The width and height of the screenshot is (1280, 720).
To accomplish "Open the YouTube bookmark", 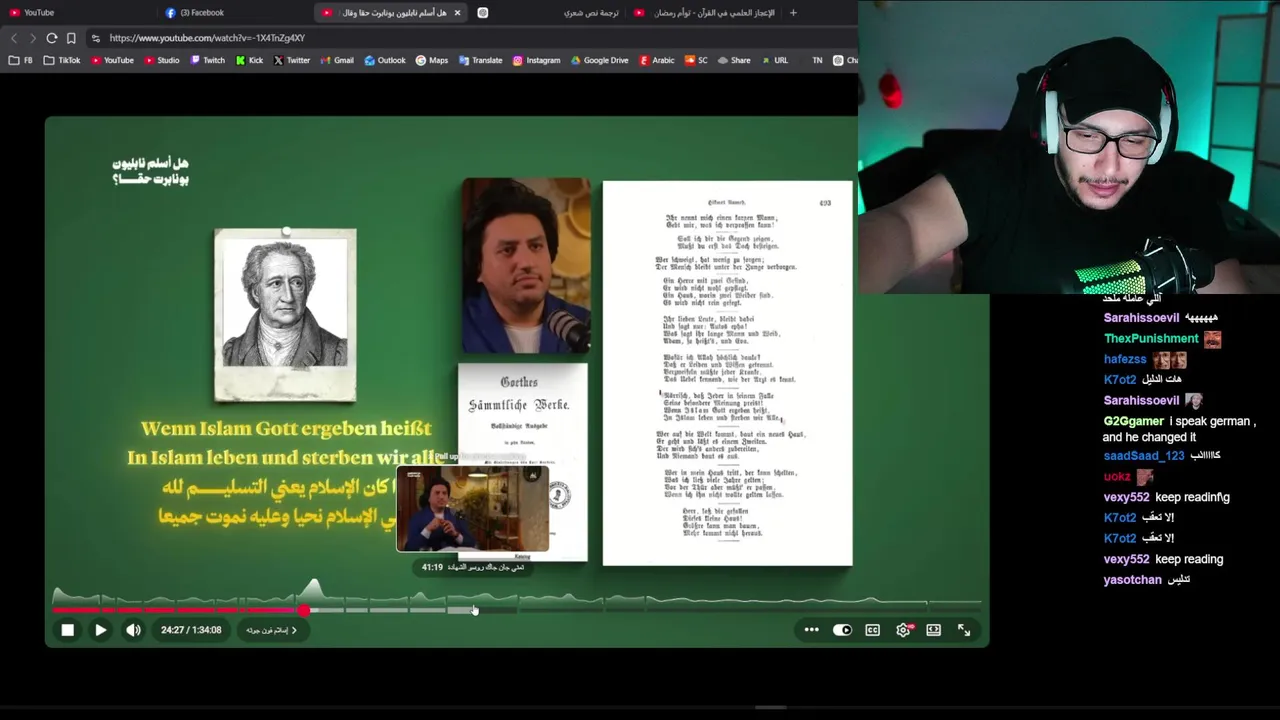I will pos(112,60).
